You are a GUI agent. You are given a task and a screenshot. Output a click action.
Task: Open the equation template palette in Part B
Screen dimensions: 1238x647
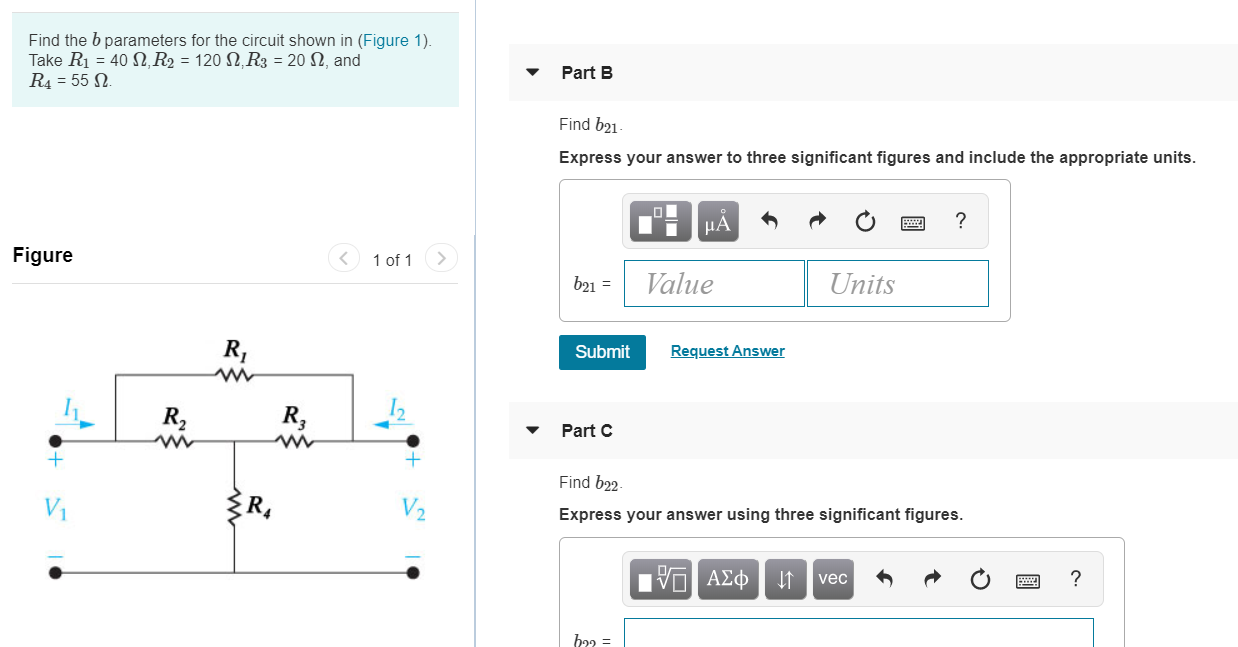[657, 221]
